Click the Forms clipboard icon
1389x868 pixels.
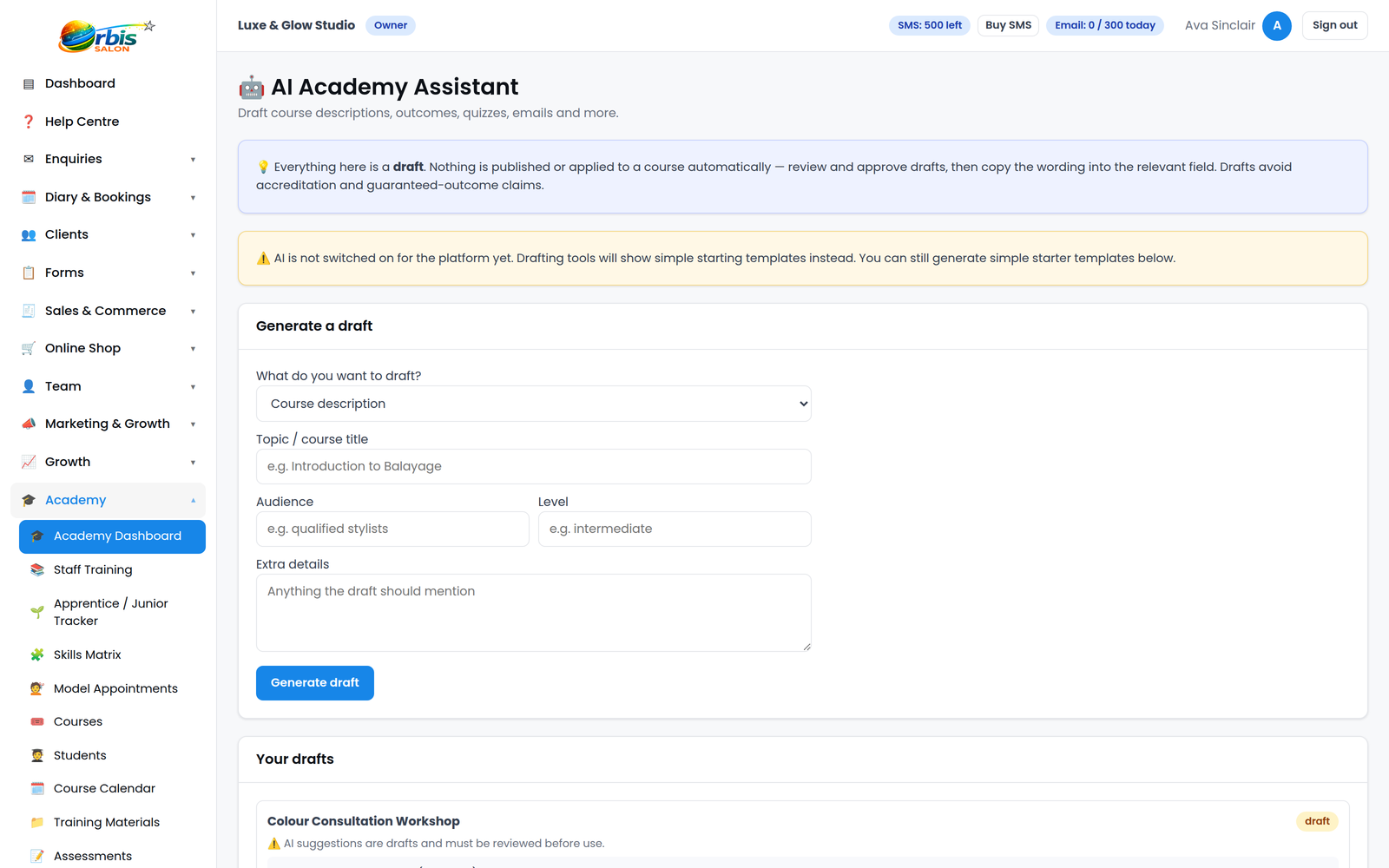click(29, 273)
